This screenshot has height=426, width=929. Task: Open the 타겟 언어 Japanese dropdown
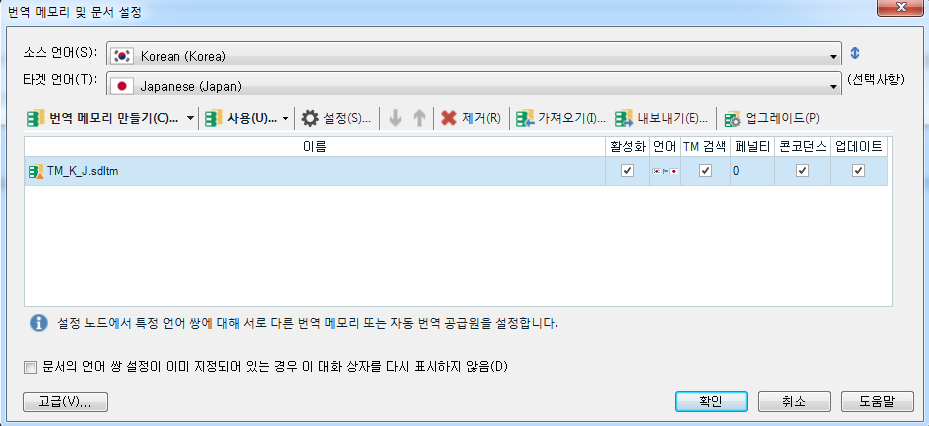pos(474,84)
